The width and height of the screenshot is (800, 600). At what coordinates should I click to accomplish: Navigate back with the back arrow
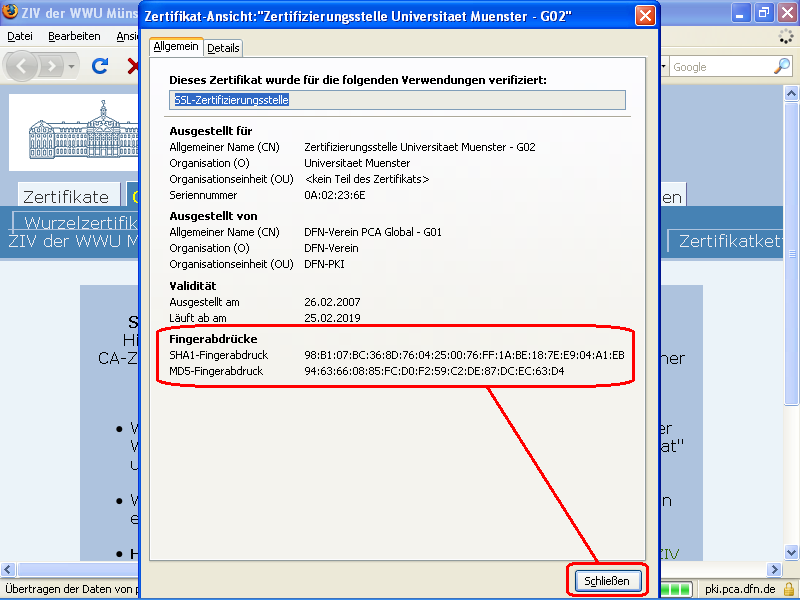[21, 66]
